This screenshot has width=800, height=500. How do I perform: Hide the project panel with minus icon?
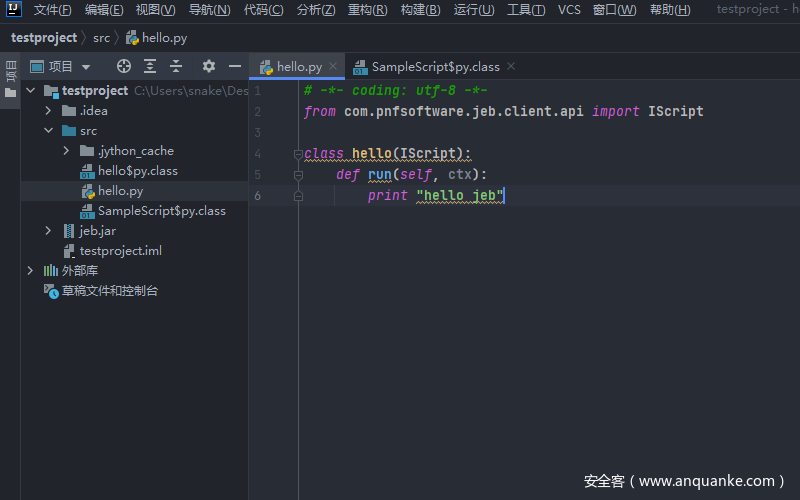coord(235,66)
